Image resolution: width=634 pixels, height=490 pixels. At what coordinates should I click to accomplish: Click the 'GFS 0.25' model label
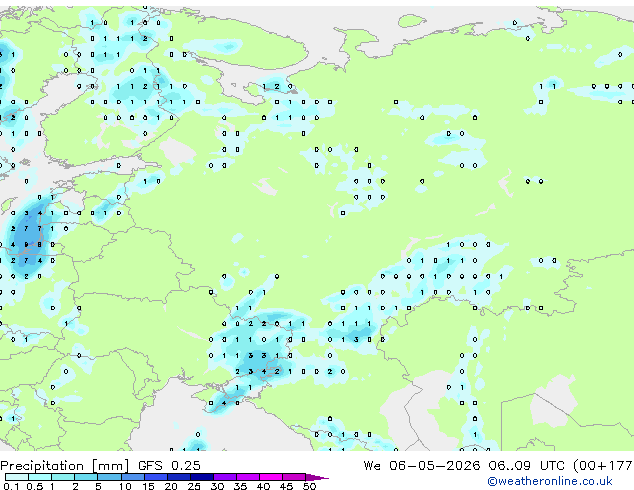click(169, 466)
